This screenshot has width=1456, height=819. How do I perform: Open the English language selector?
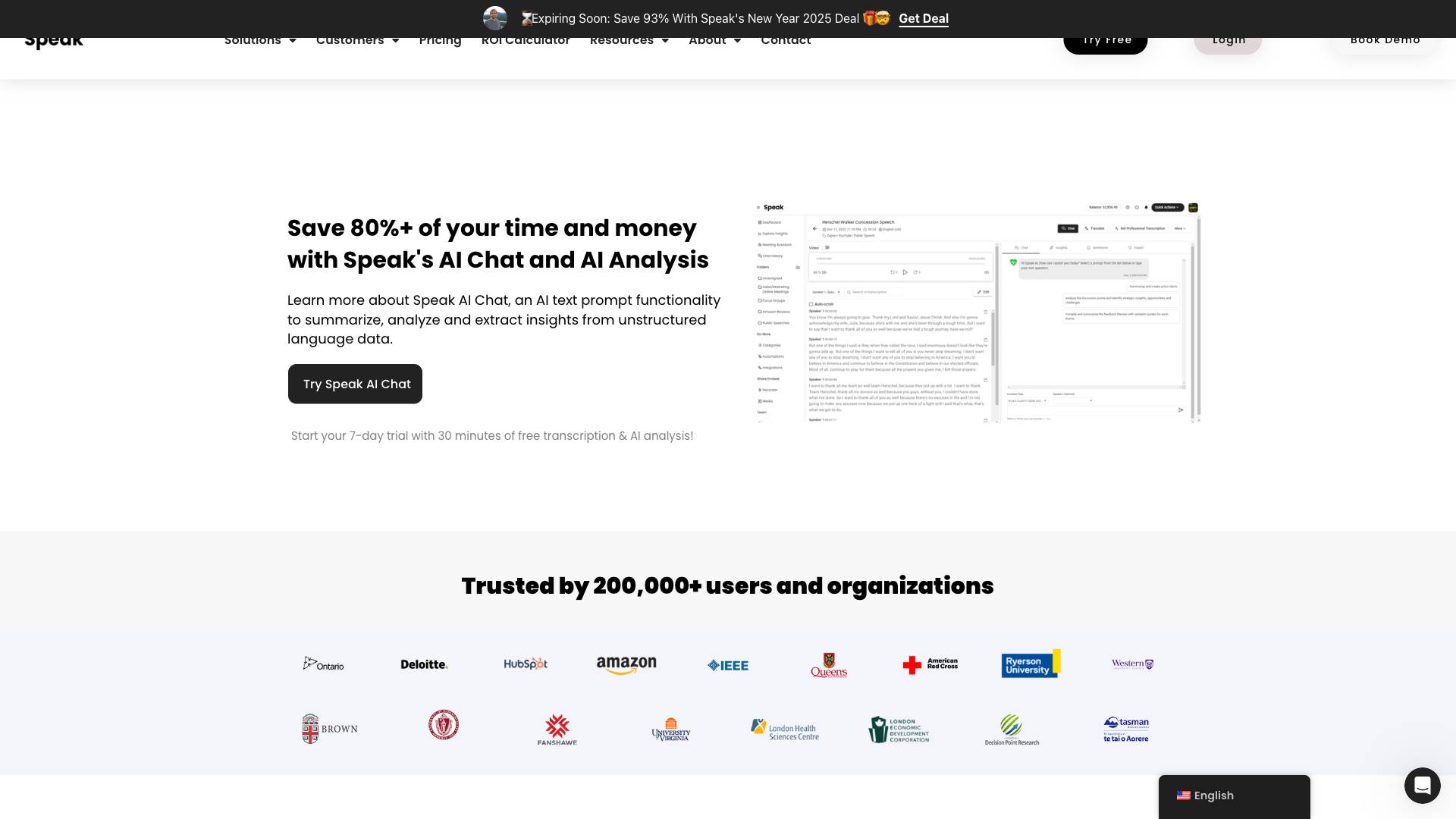tap(1234, 795)
